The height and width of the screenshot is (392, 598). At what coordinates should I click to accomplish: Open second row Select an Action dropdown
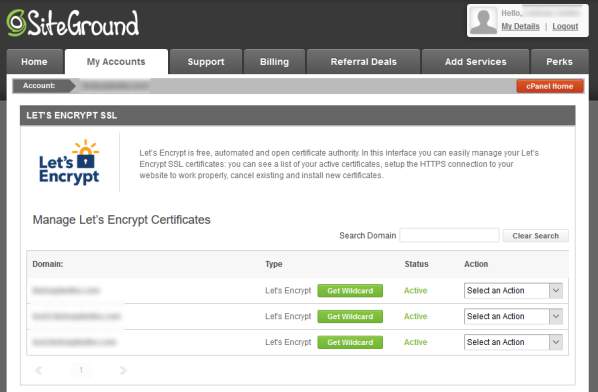pyautogui.click(x=513, y=316)
